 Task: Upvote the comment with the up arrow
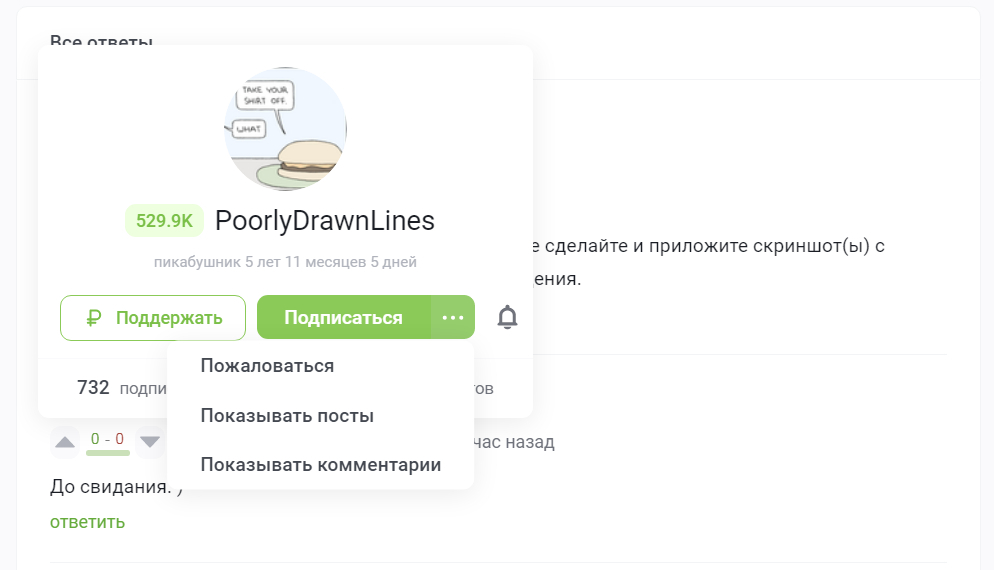(x=65, y=441)
